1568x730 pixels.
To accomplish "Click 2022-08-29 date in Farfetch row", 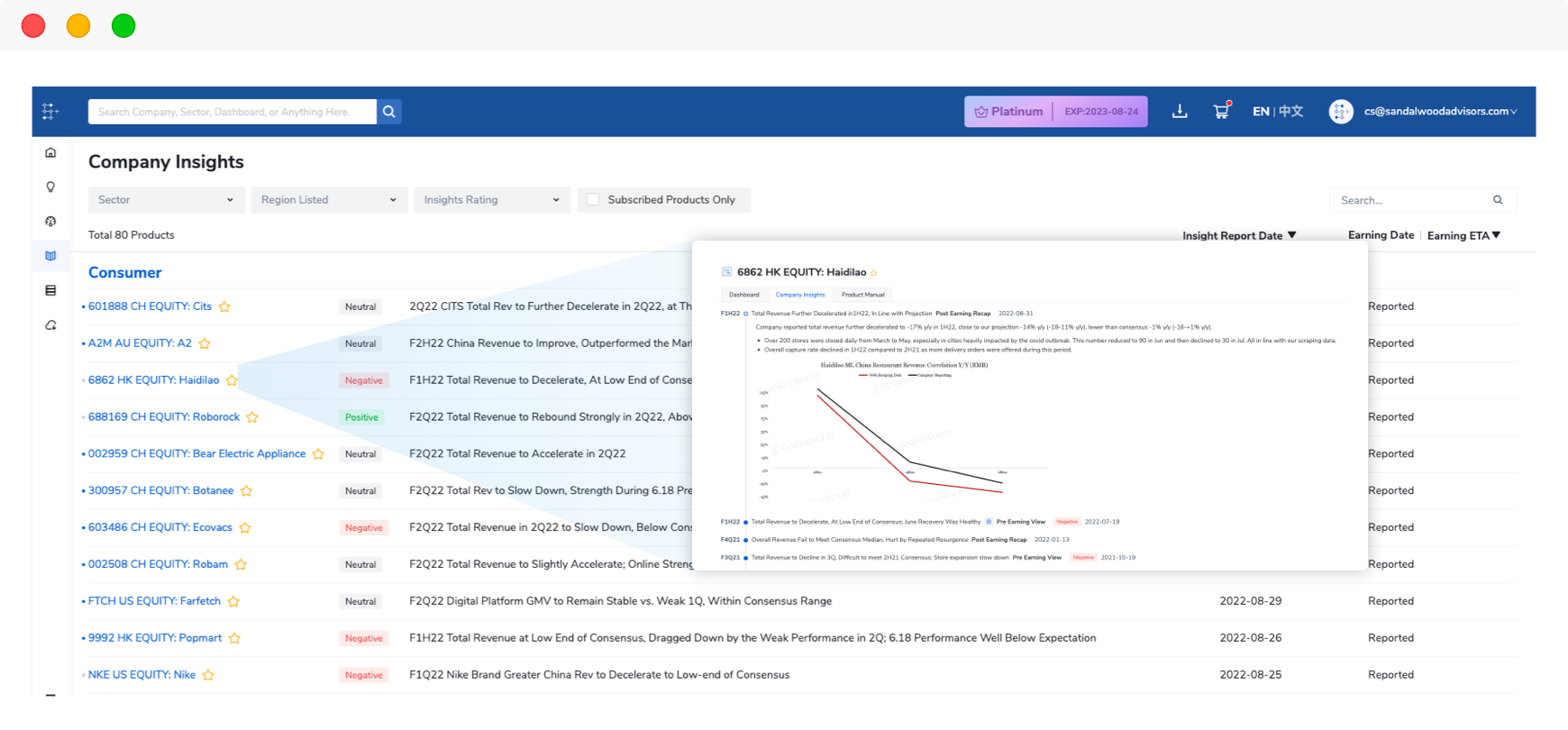I will coord(1251,601).
